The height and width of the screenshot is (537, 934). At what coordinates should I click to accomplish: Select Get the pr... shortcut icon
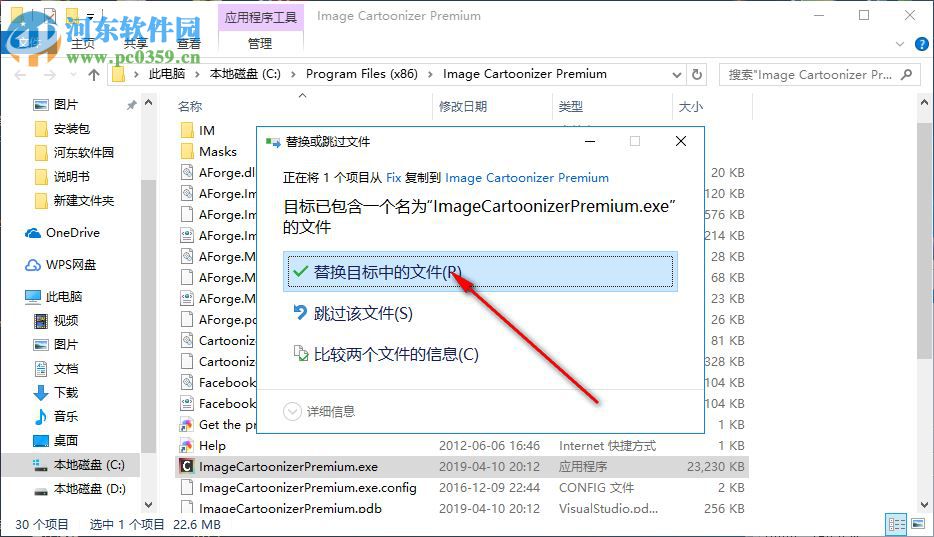click(x=187, y=424)
